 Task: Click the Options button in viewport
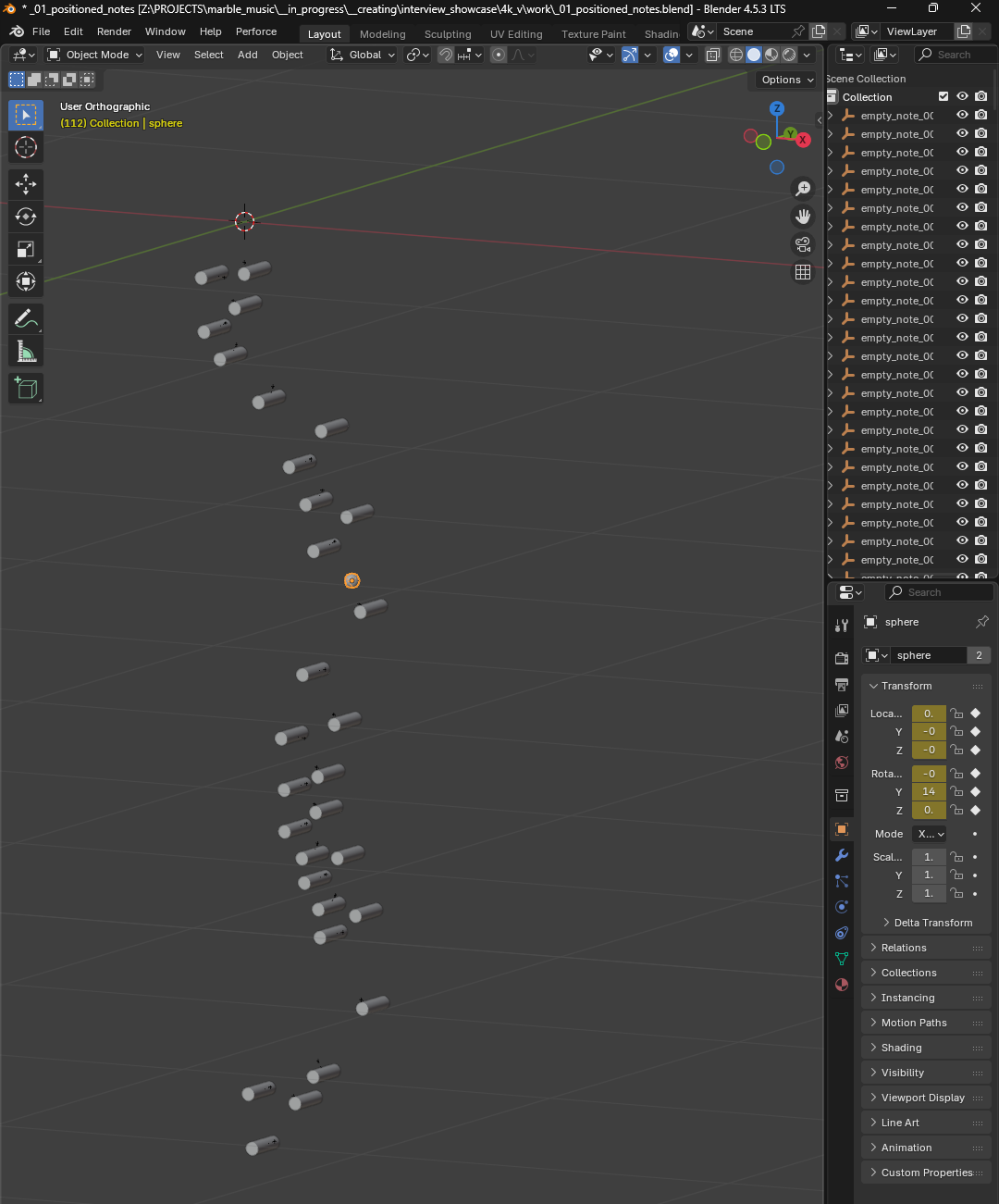coord(786,80)
